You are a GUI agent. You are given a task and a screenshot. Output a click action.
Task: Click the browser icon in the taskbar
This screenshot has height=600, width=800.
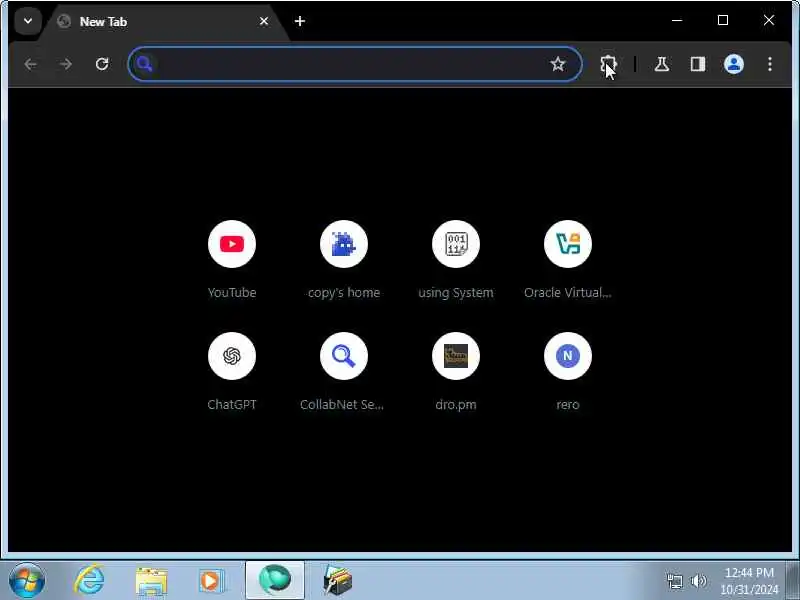pyautogui.click(x=275, y=581)
